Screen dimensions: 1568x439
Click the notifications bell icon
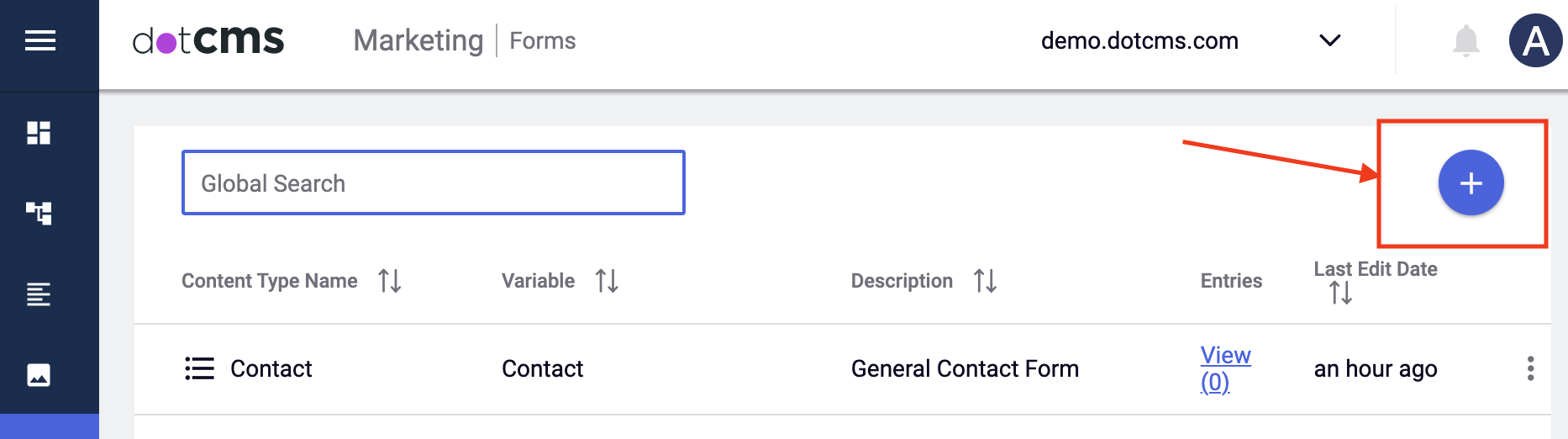pos(1465,40)
